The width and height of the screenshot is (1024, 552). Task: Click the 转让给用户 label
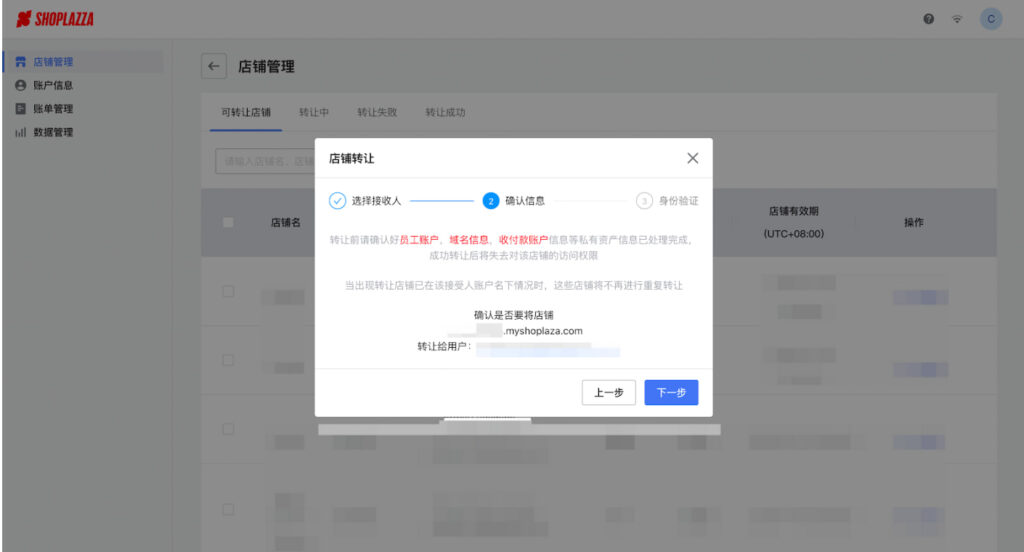[444, 346]
